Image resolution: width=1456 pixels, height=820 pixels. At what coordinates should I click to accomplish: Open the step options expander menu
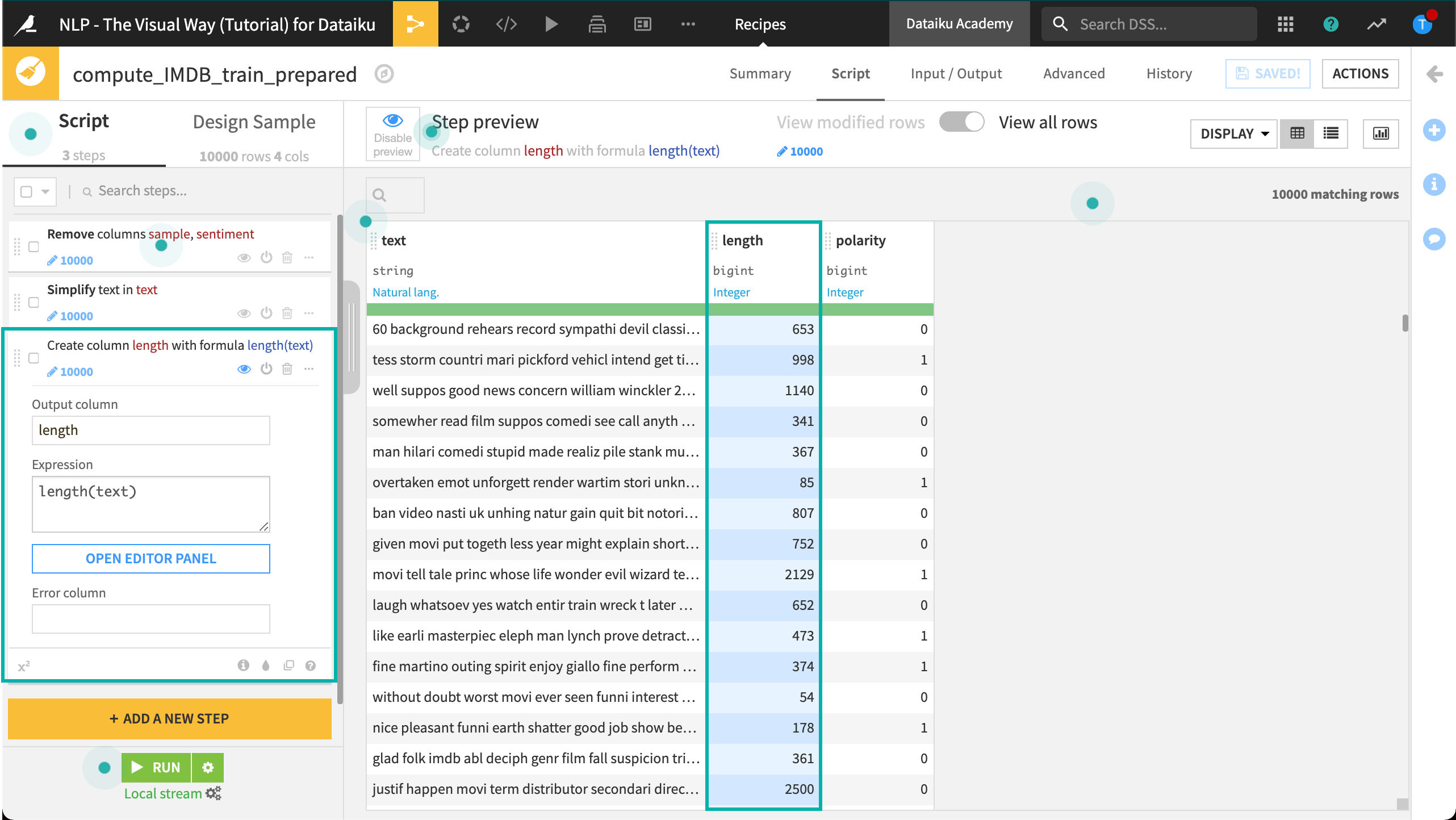click(309, 370)
